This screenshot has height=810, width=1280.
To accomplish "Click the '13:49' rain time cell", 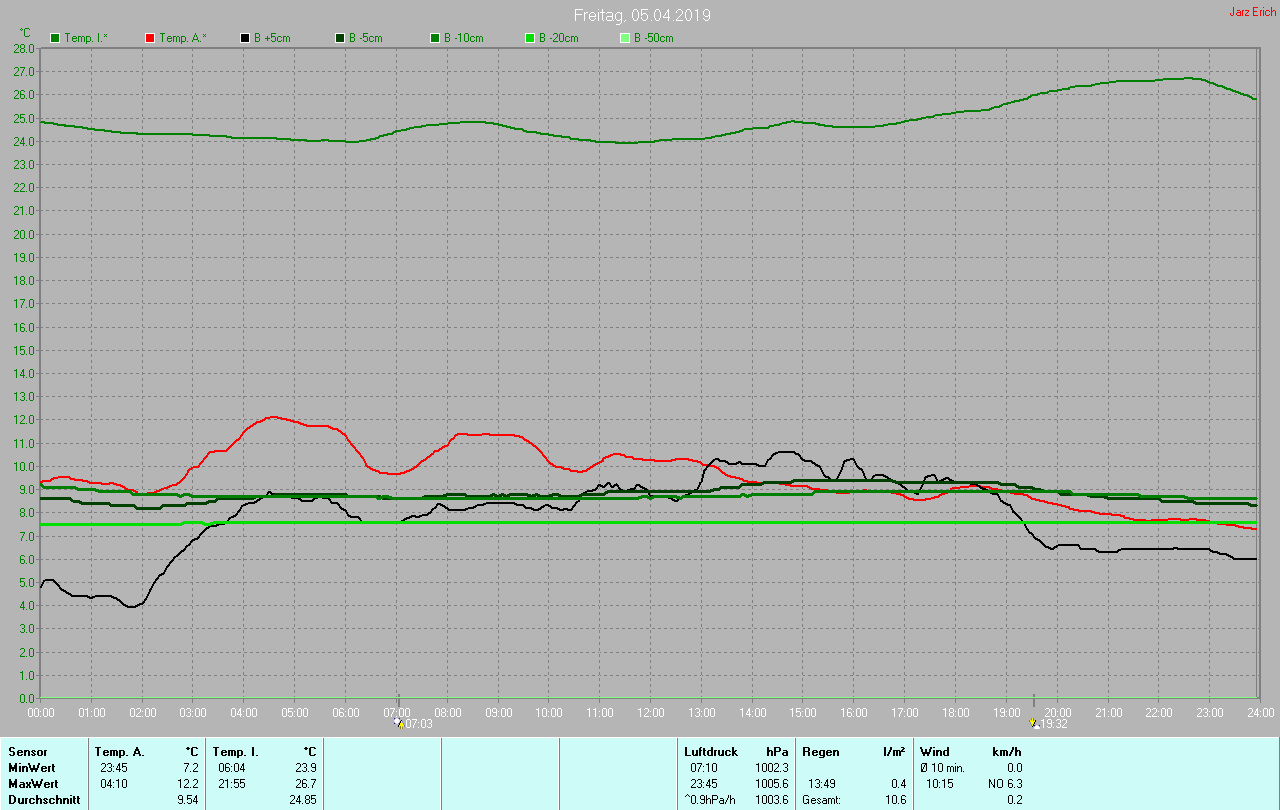I will [x=821, y=783].
